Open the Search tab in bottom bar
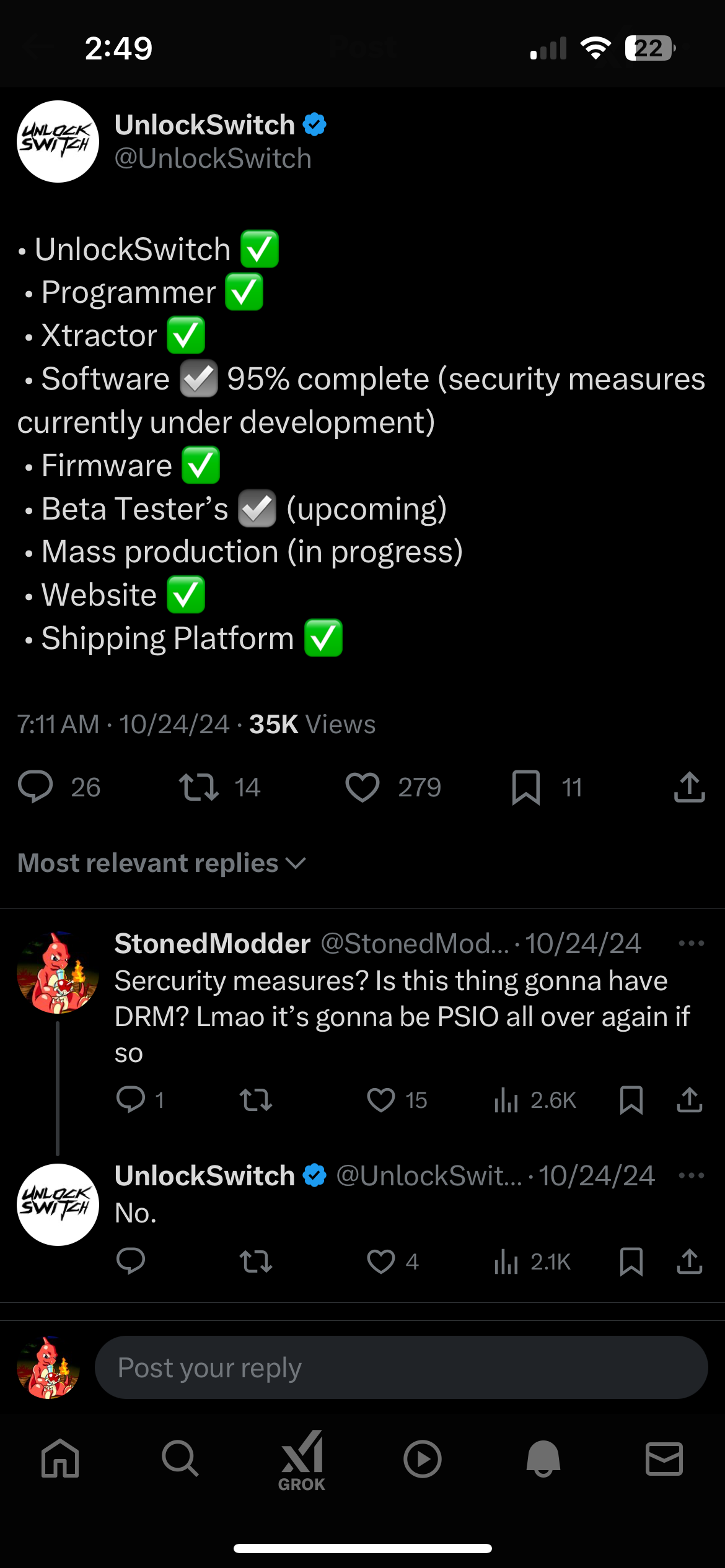The width and height of the screenshot is (725, 1568). [180, 1459]
